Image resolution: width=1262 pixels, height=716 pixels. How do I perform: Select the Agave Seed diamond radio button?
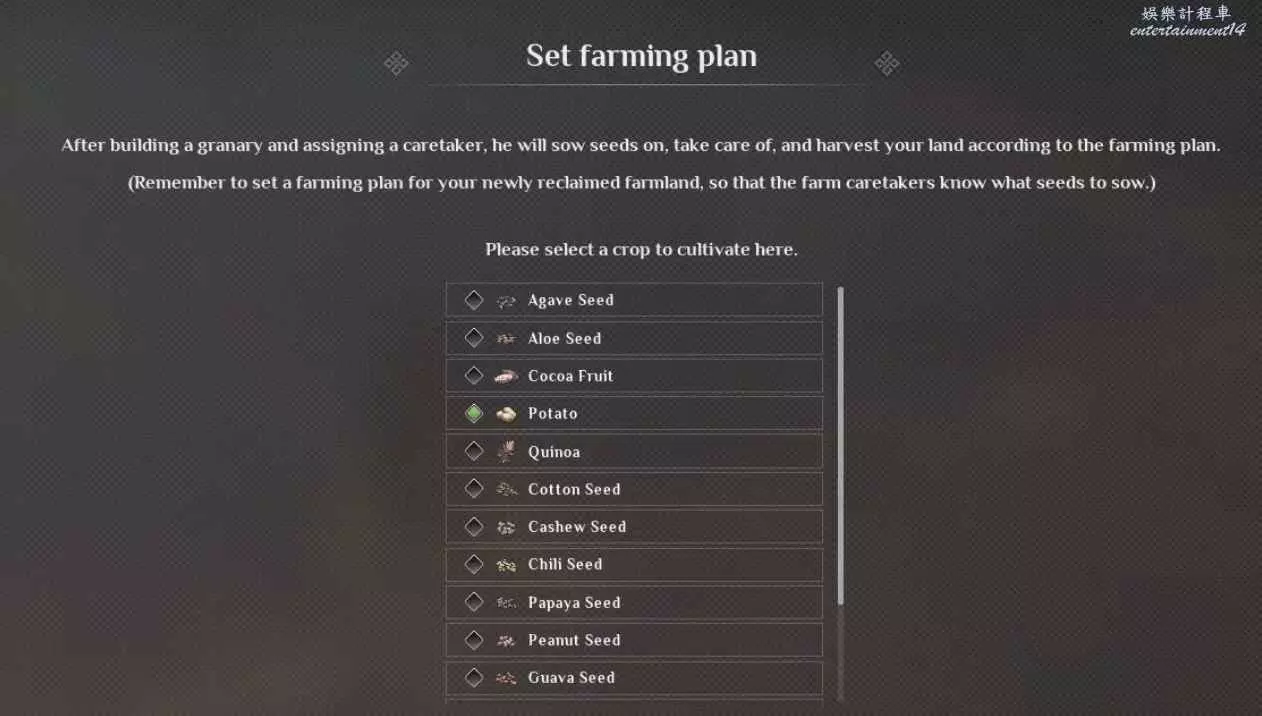click(x=474, y=300)
